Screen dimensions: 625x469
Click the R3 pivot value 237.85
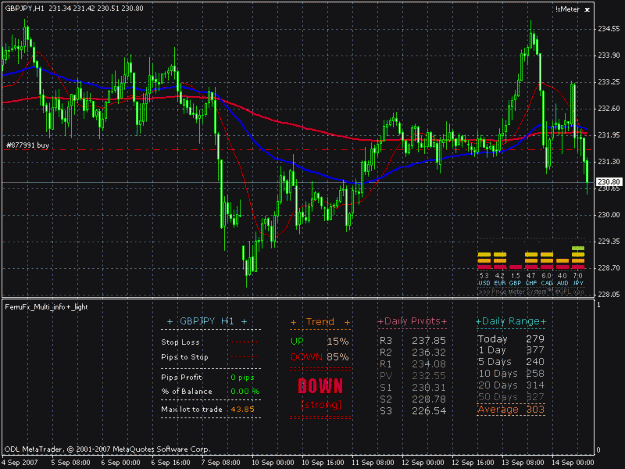[x=428, y=340]
